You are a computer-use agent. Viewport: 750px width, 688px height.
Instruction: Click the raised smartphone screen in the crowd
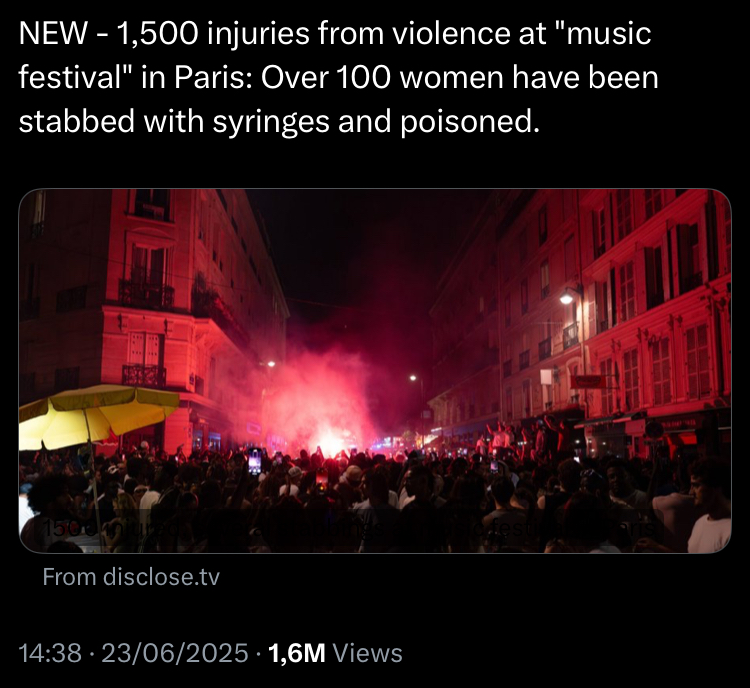[x=254, y=461]
